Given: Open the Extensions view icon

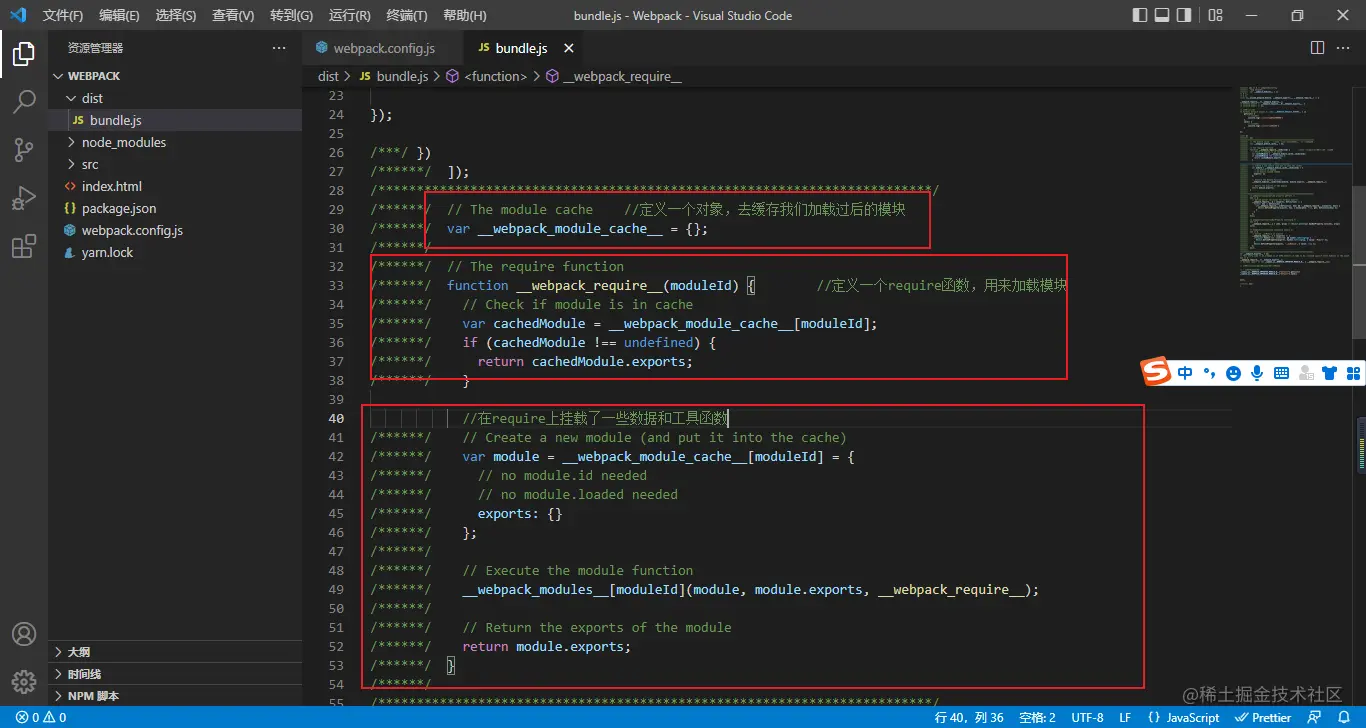Looking at the screenshot, I should [x=24, y=246].
